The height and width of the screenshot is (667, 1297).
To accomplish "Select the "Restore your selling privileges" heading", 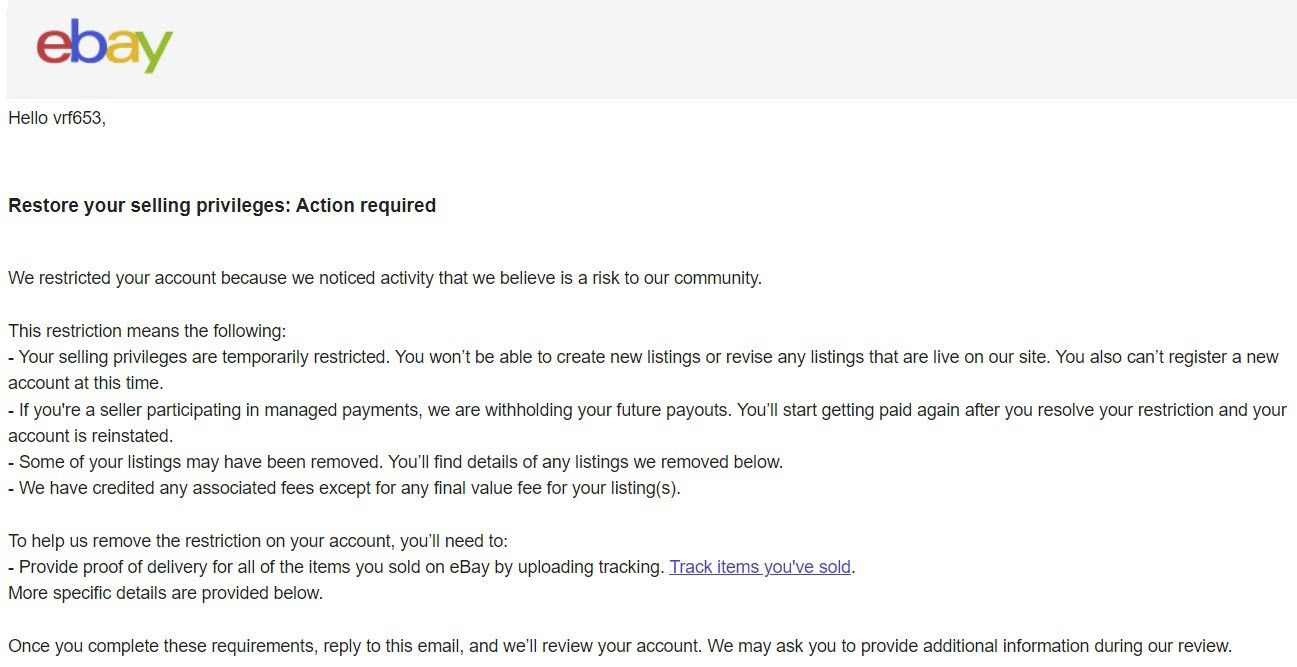I will (222, 206).
